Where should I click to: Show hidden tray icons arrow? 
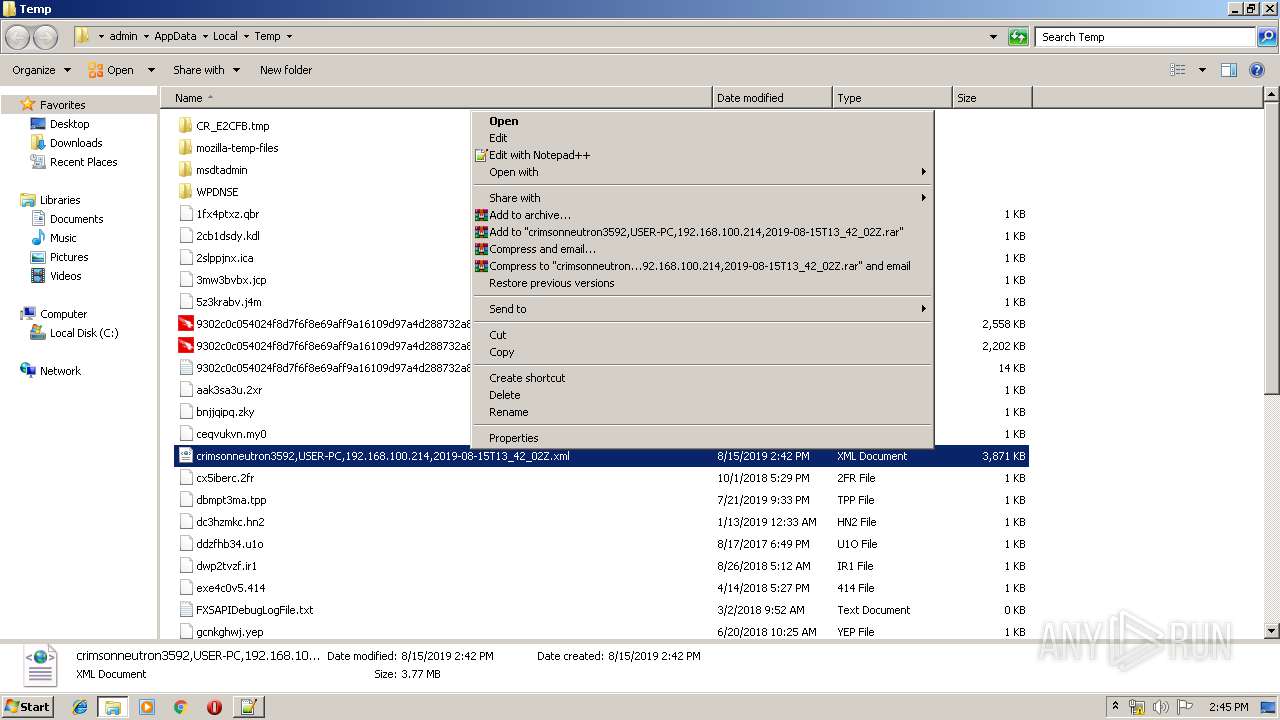coord(1115,707)
